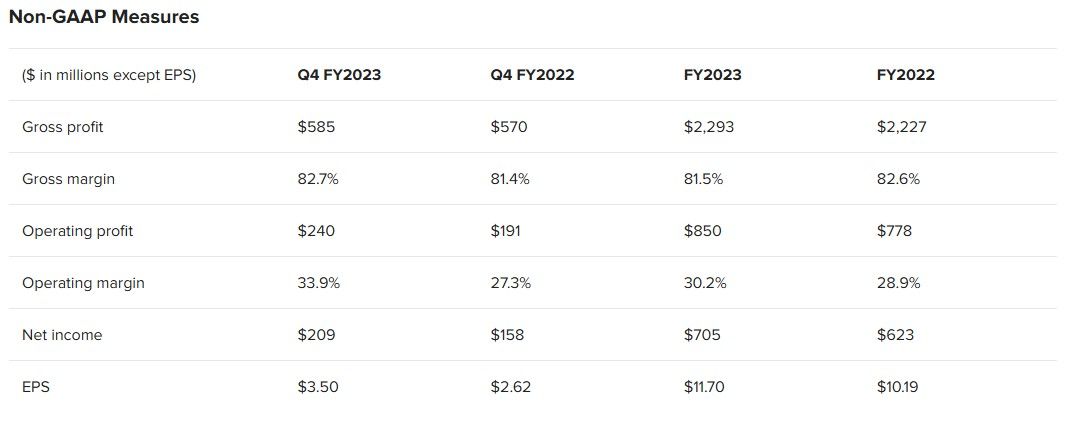Click the '($ in millions except EPS)' note
The image size is (1072, 426).
click(x=109, y=75)
